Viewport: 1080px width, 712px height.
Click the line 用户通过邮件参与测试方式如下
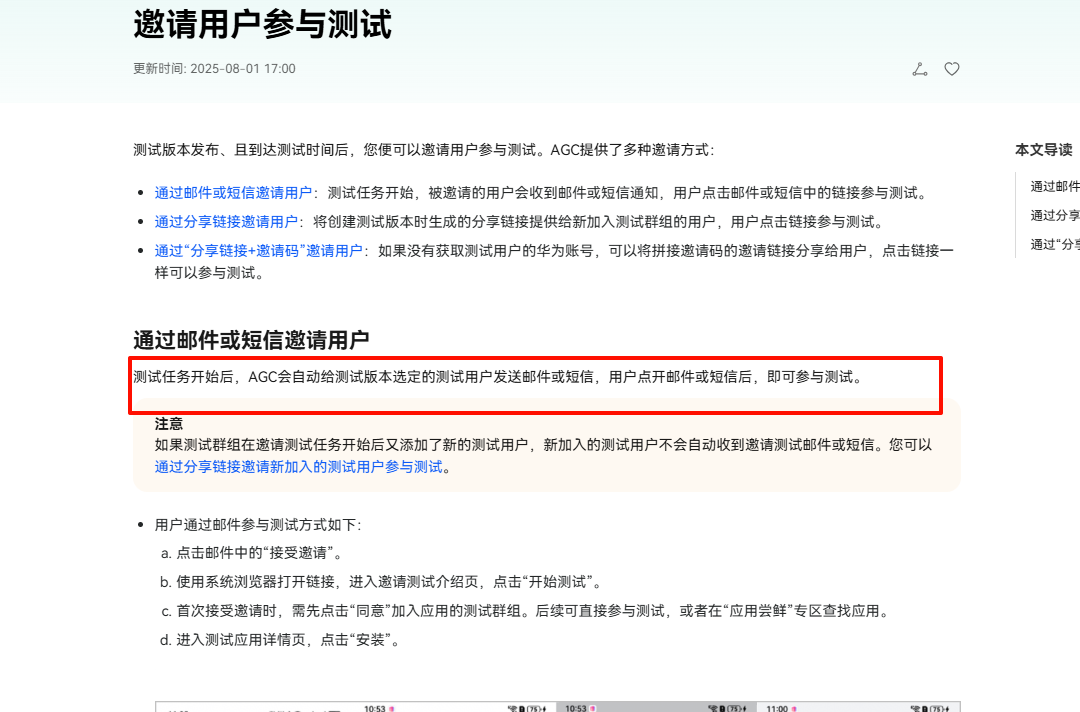click(x=258, y=525)
